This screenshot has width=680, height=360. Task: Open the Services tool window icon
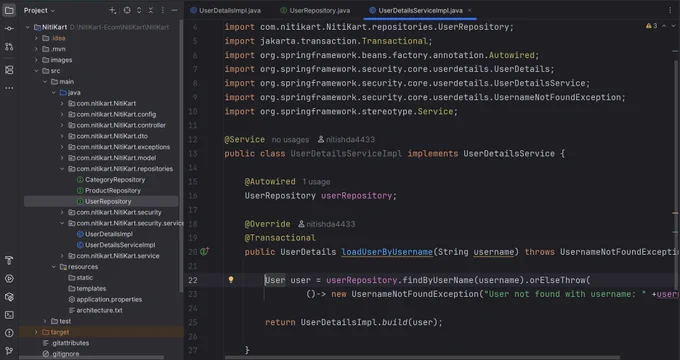[x=9, y=297]
